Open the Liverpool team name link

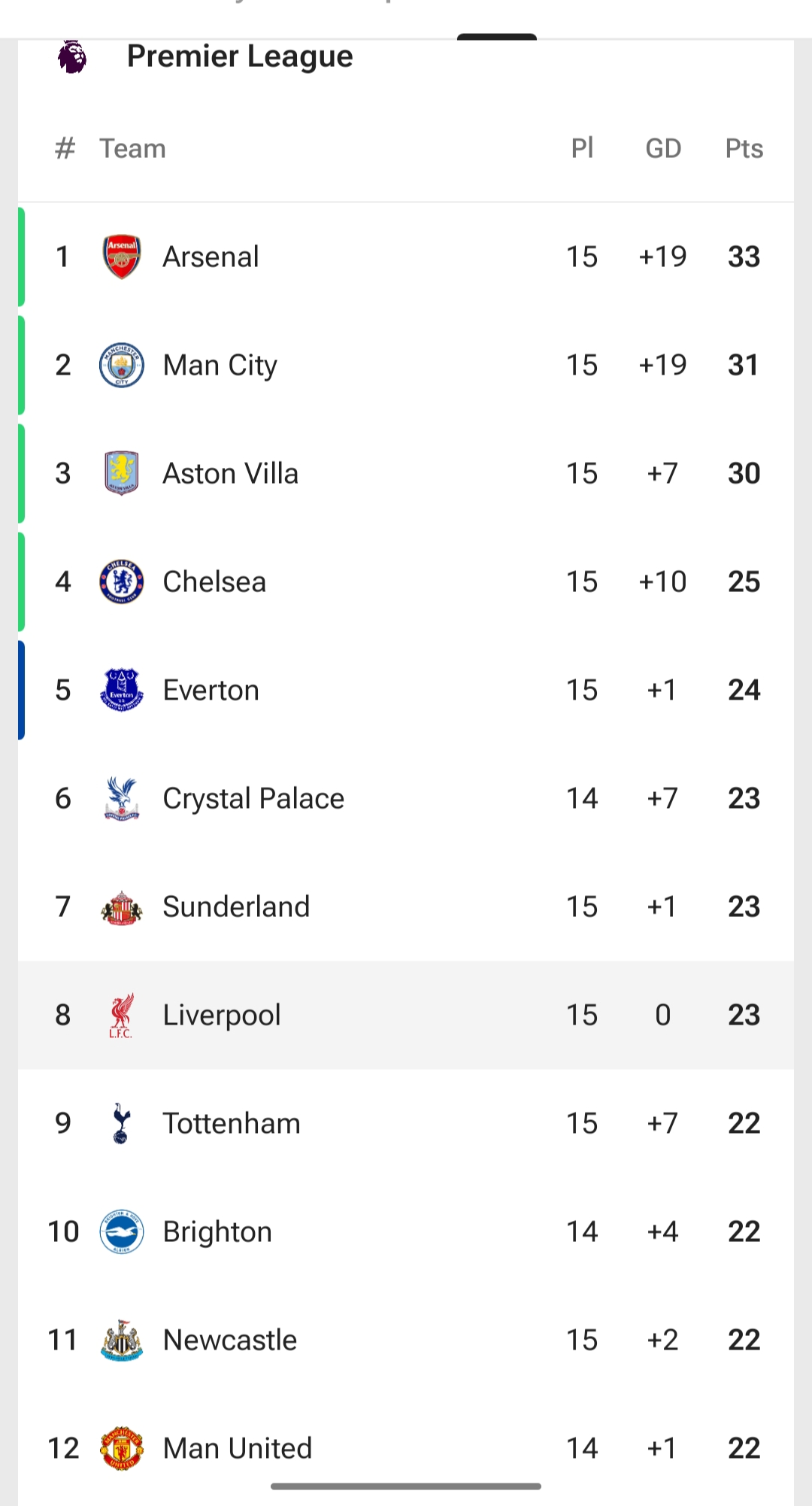222,1015
